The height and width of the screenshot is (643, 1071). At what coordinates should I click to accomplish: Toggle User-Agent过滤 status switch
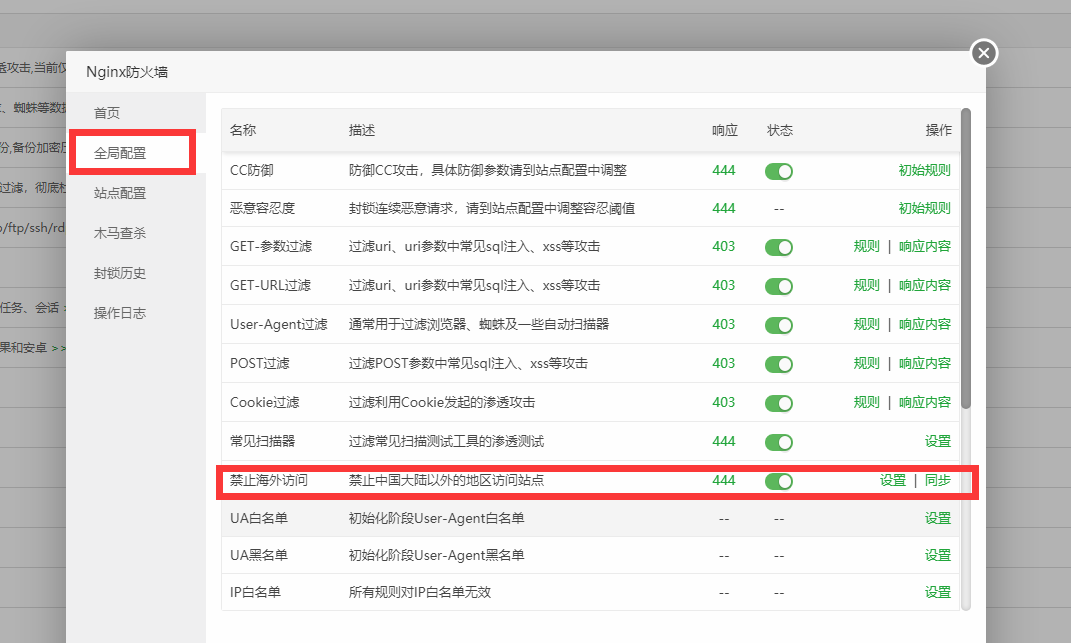pos(779,325)
